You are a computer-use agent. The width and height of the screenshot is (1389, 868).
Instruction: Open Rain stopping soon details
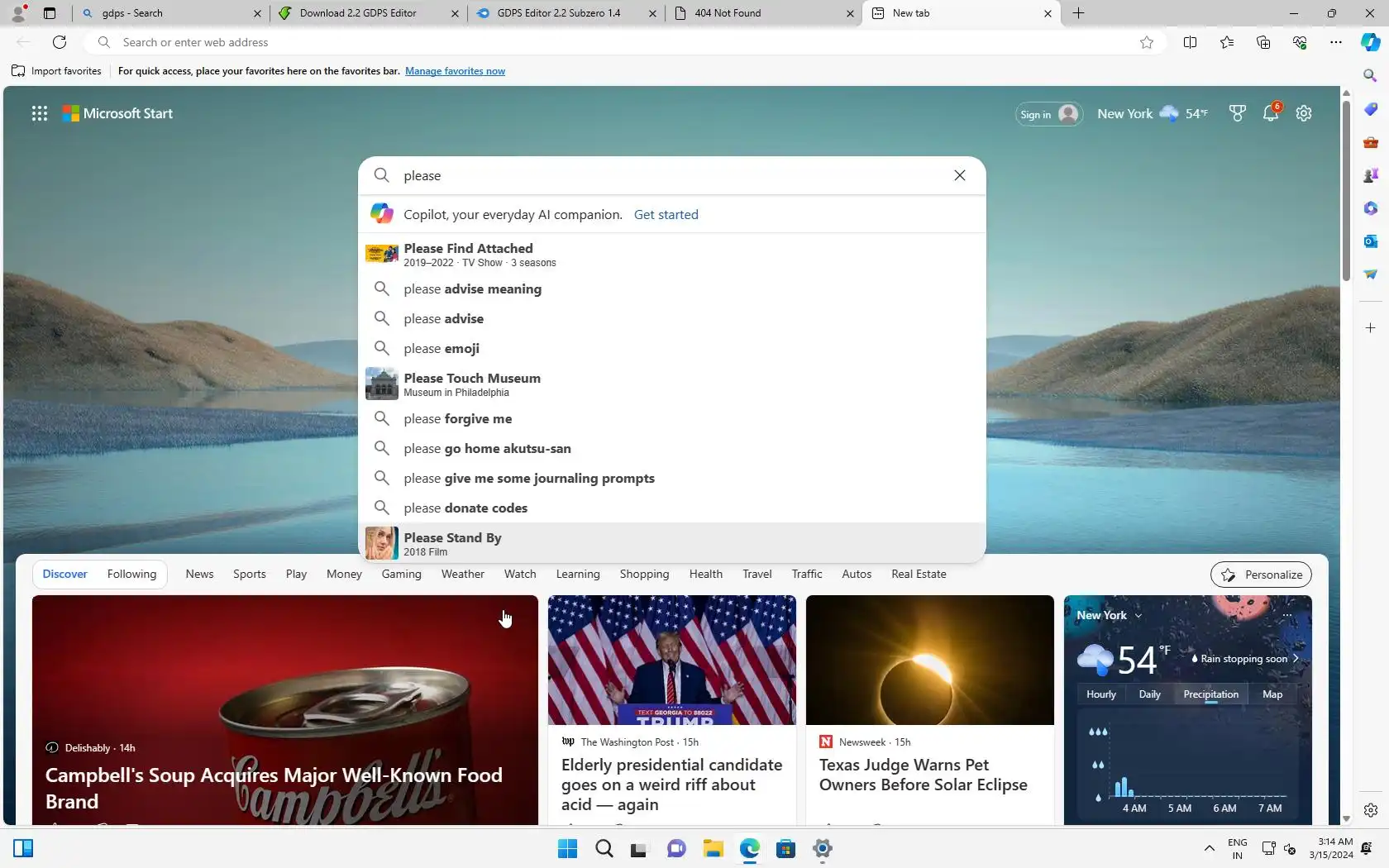pyautogui.click(x=1244, y=659)
